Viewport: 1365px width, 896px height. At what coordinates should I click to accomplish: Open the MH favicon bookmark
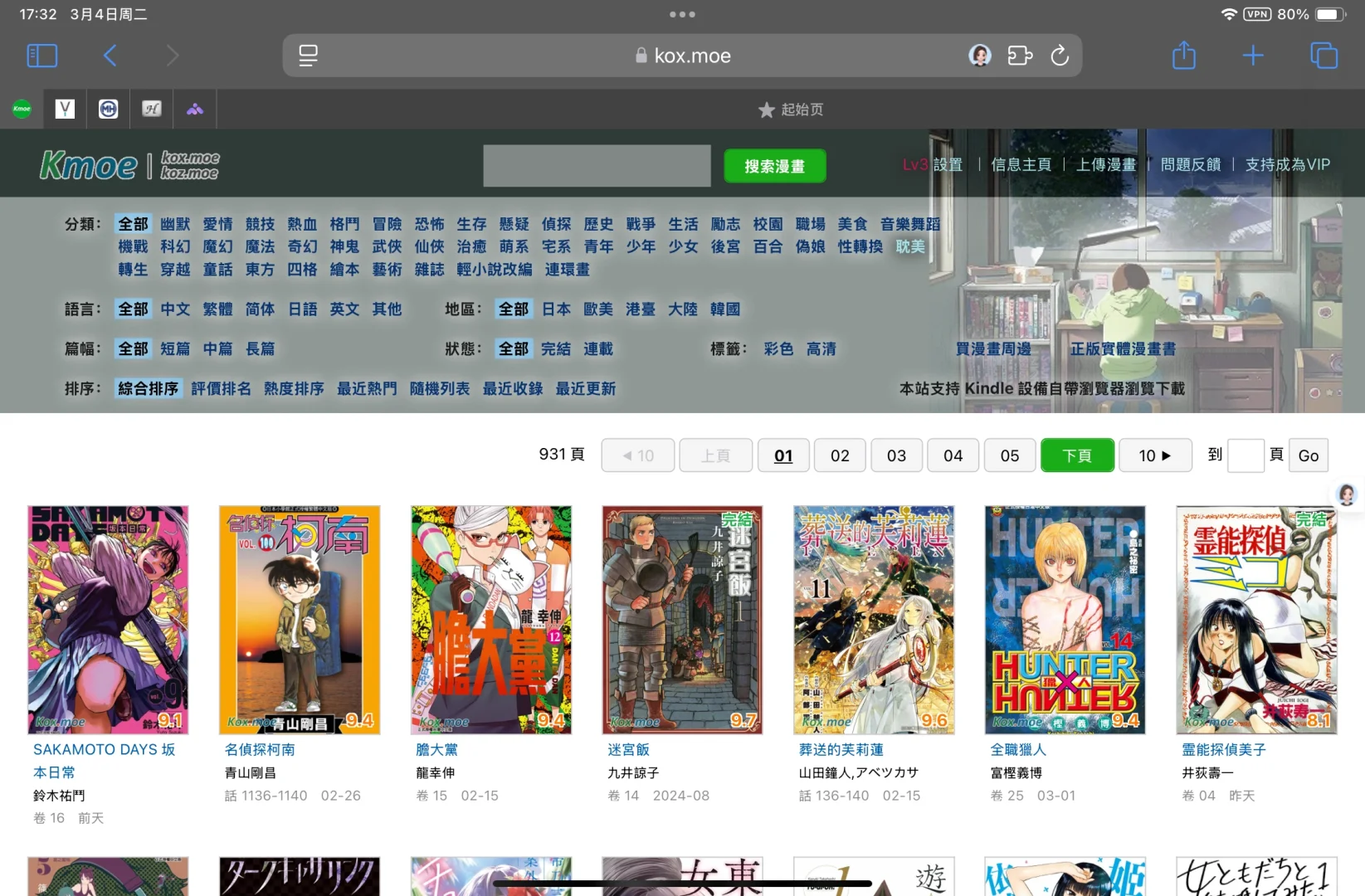(108, 109)
